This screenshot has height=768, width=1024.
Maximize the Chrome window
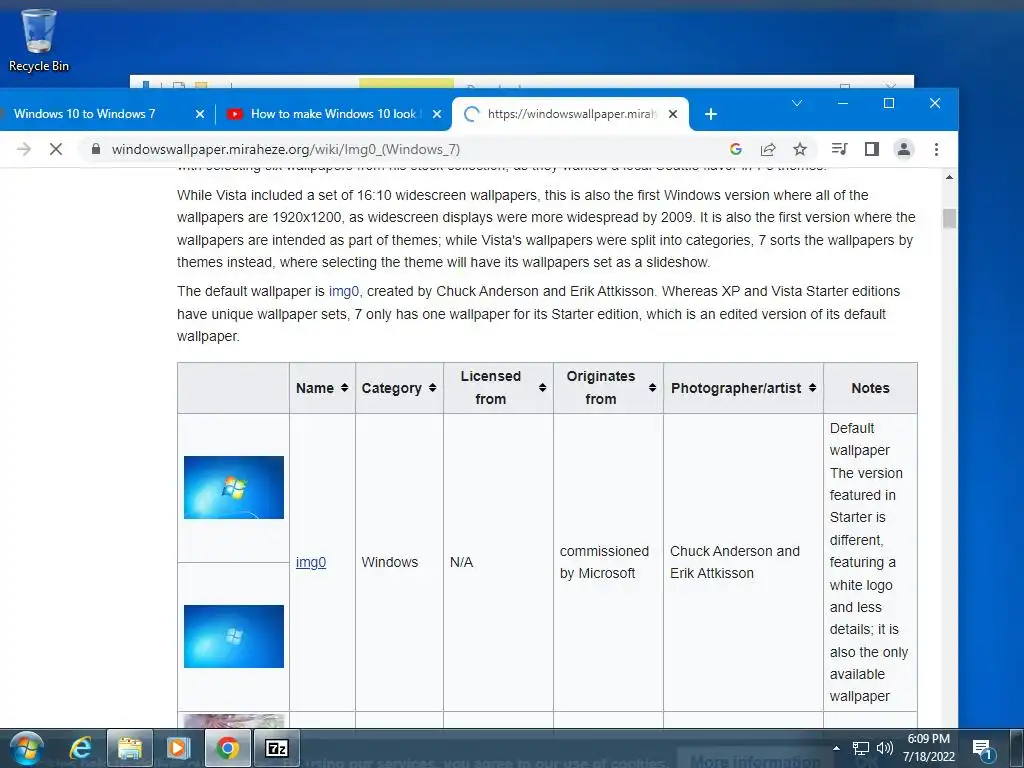point(889,103)
